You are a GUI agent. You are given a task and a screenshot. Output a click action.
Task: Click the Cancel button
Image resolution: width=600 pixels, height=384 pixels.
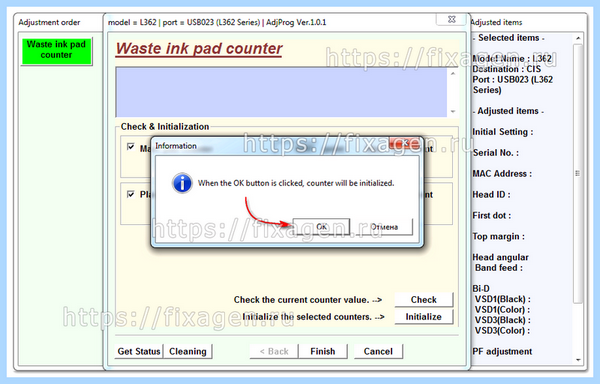coord(378,351)
